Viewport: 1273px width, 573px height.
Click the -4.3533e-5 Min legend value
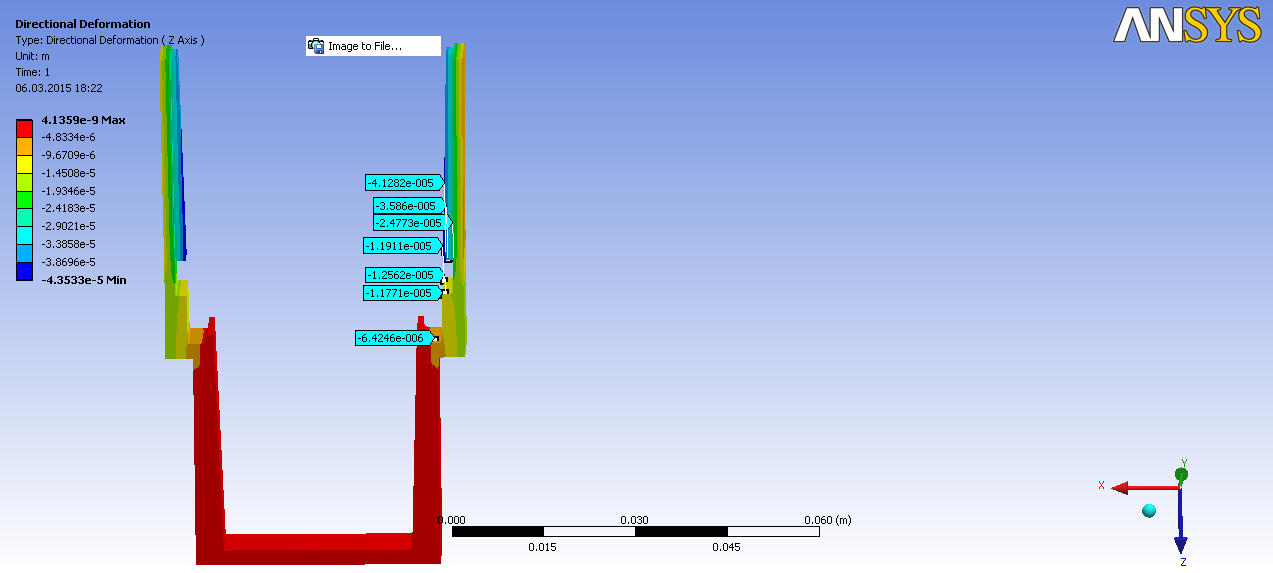coord(84,280)
